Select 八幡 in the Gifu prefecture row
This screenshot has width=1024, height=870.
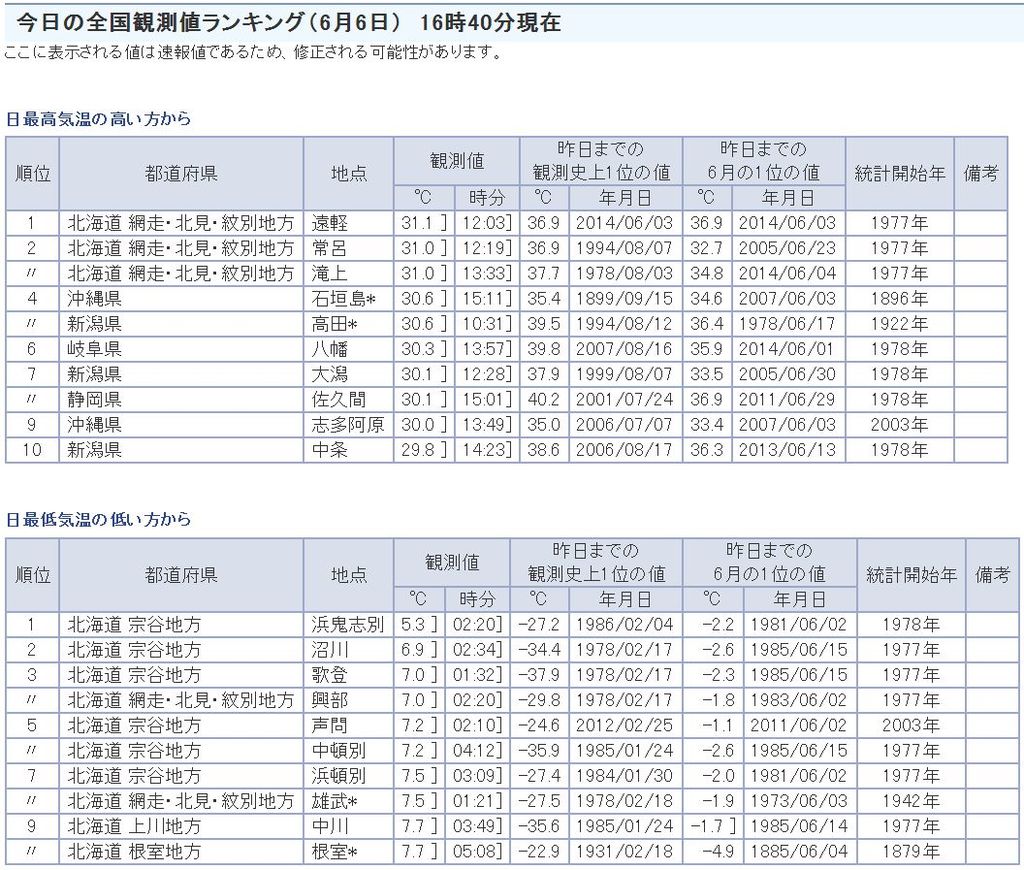[331, 349]
